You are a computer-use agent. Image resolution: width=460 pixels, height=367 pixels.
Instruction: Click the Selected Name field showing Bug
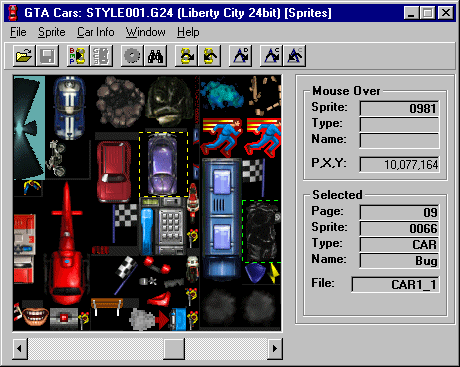pos(399,260)
